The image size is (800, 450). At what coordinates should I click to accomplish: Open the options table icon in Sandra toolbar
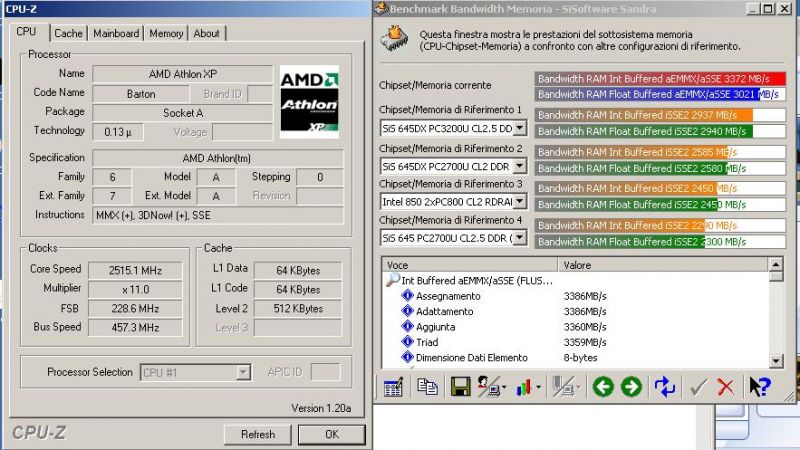[x=393, y=387]
